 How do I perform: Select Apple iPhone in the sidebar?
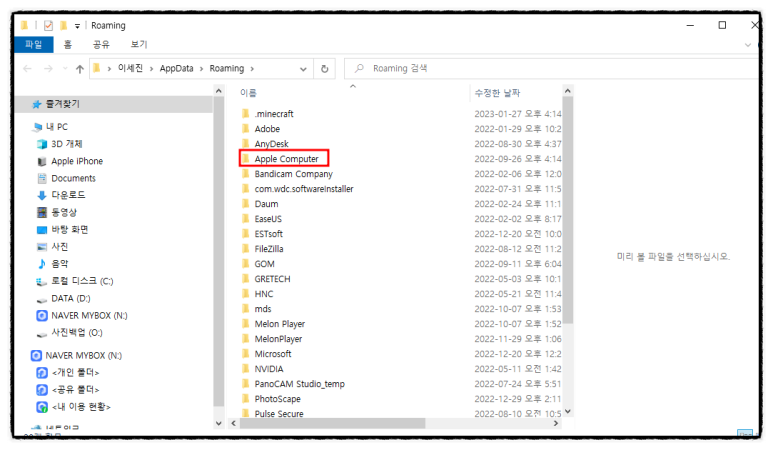click(76, 161)
